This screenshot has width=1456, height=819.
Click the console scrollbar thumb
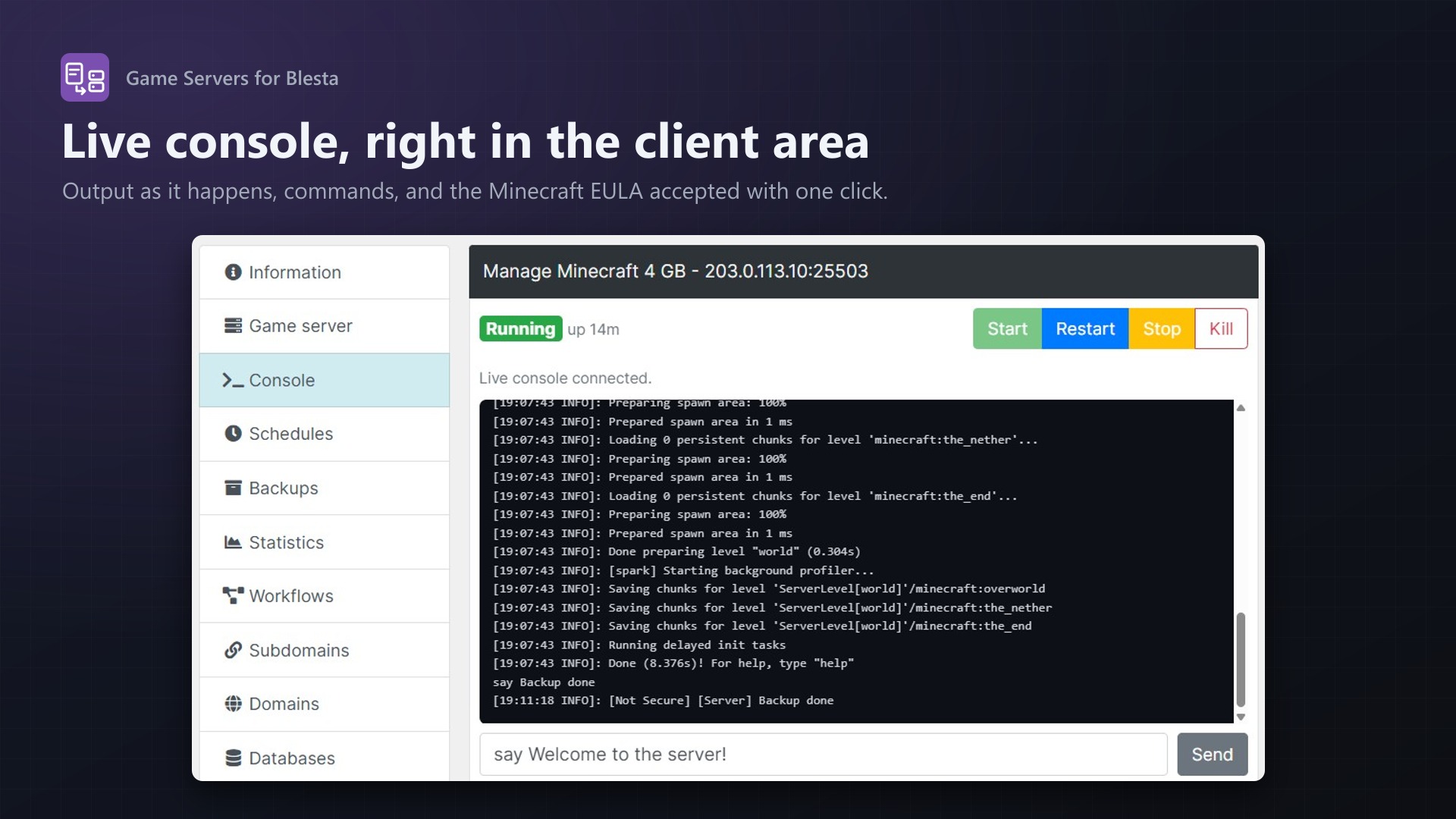pyautogui.click(x=1241, y=660)
